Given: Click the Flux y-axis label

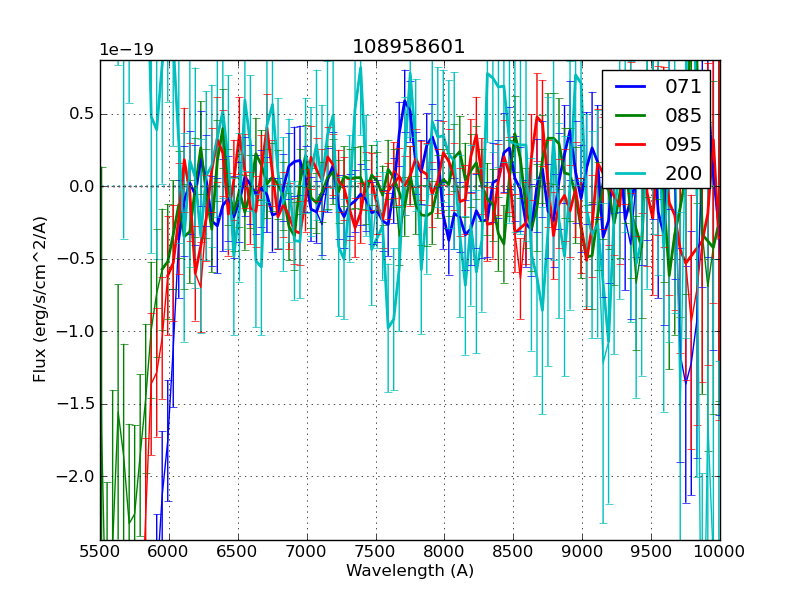Looking at the screenshot, I should point(40,300).
